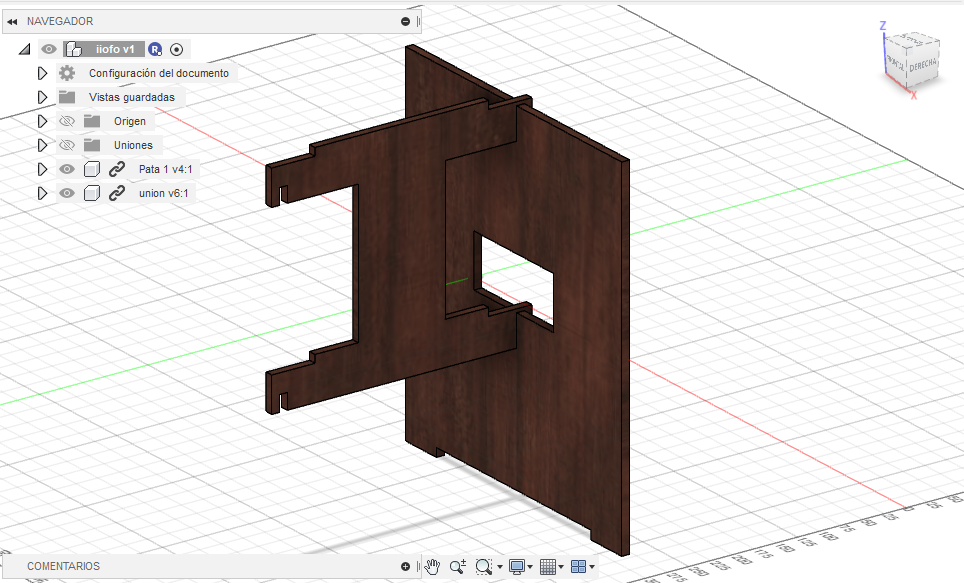The width and height of the screenshot is (964, 583).
Task: Click the component cube icon of Pata 1 v4:1
Action: tap(92, 169)
